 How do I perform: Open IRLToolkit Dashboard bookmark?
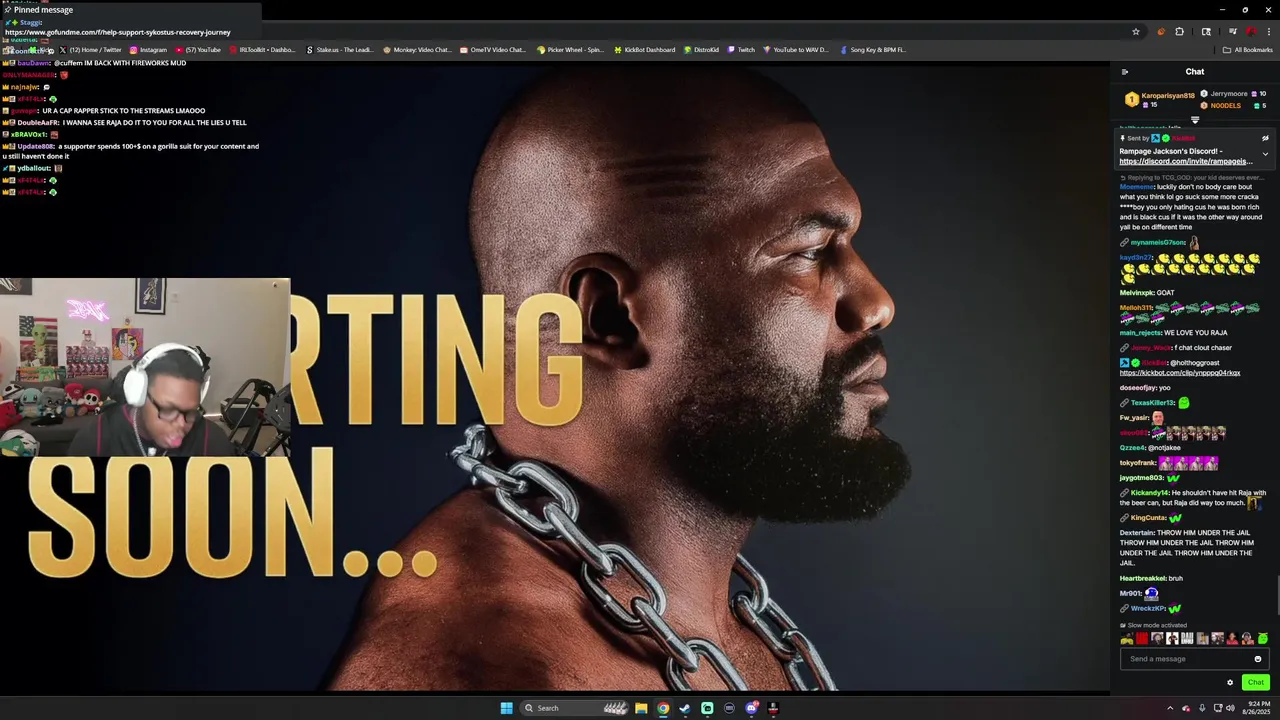[263, 50]
